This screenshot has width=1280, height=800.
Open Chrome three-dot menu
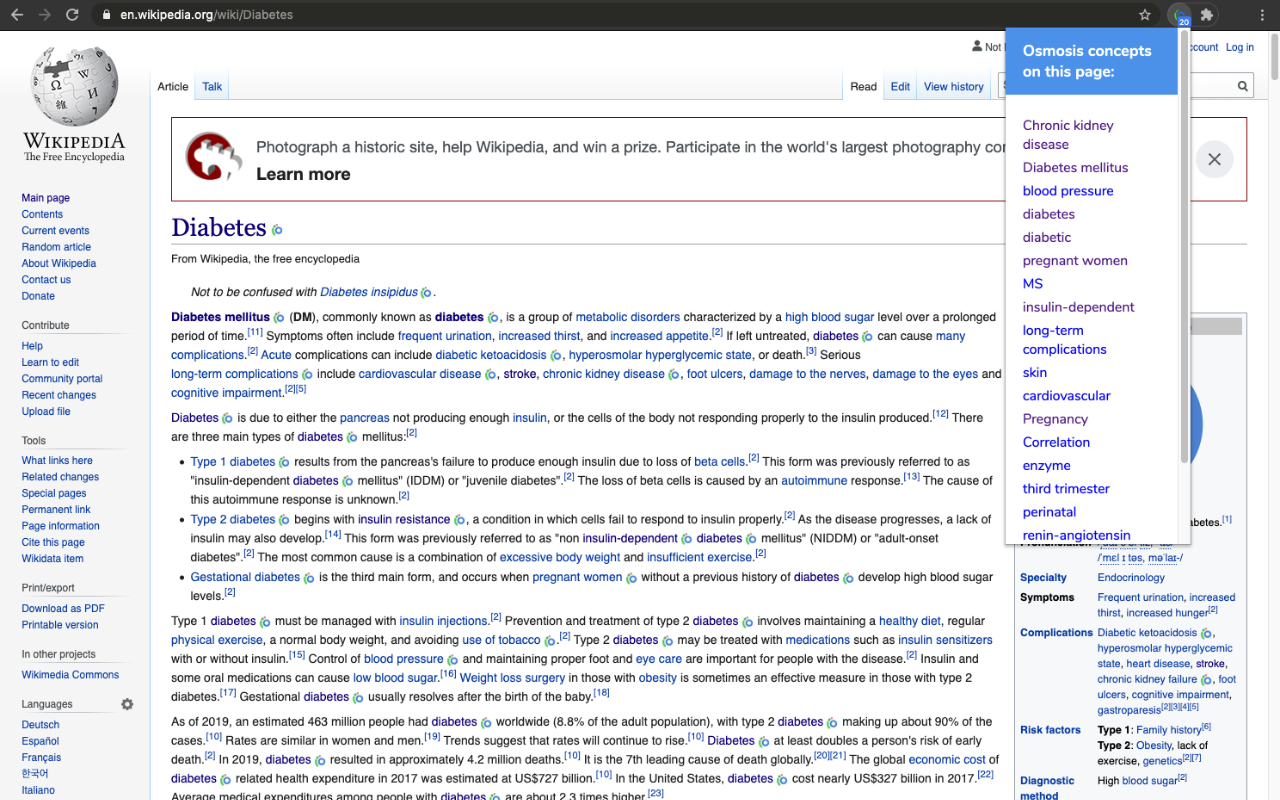(1261, 15)
